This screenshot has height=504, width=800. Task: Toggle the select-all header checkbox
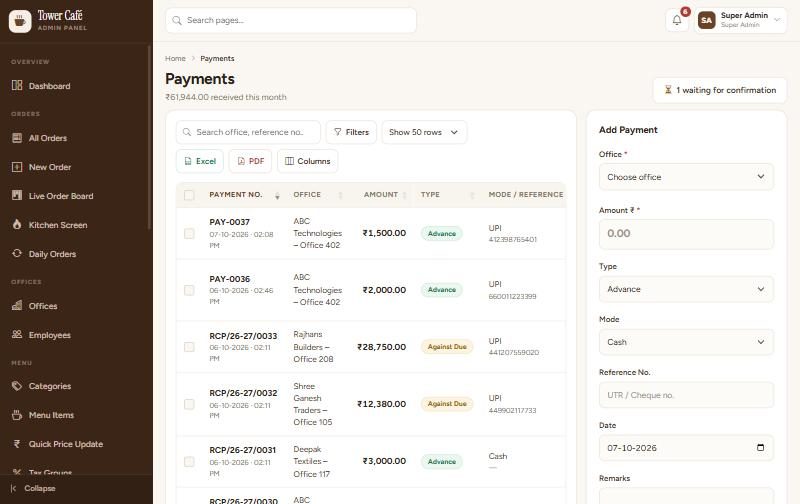pyautogui.click(x=189, y=195)
